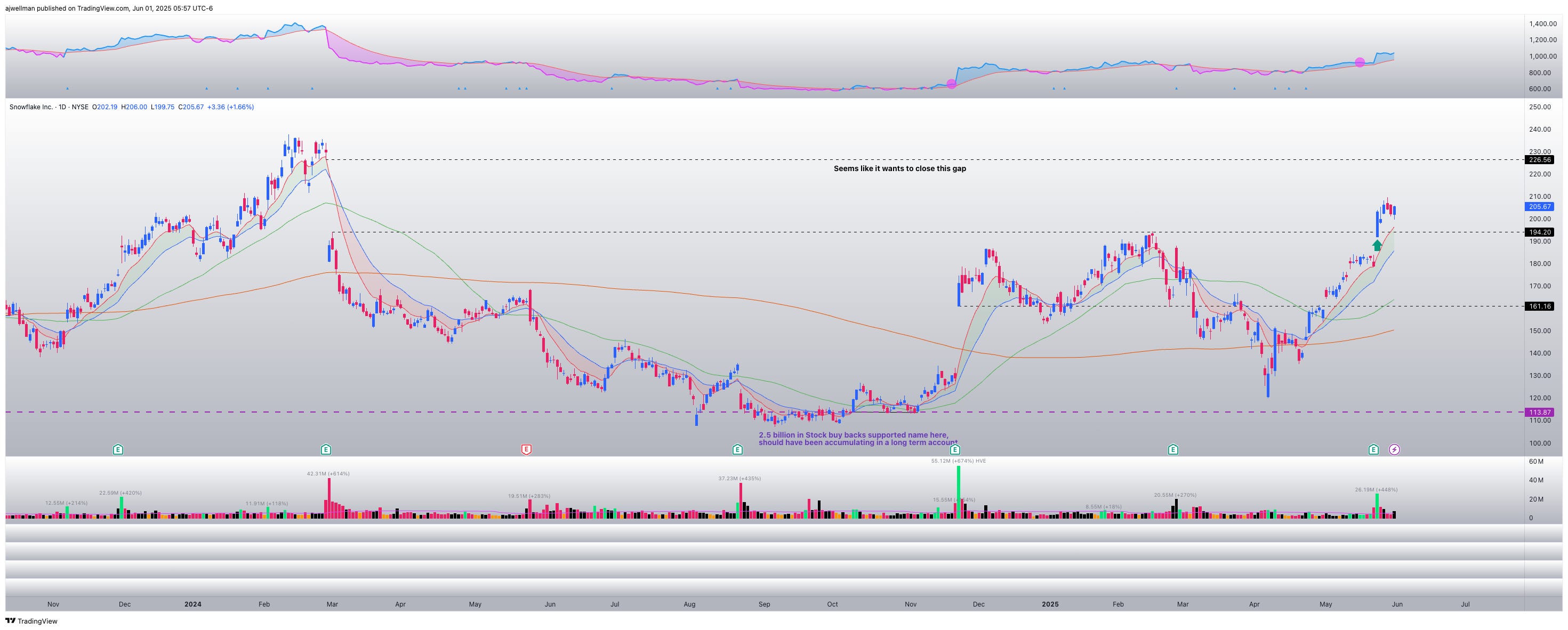Screen dimensions: 1568x630
Task: Select the 226.56 price level label
Action: (1539, 160)
